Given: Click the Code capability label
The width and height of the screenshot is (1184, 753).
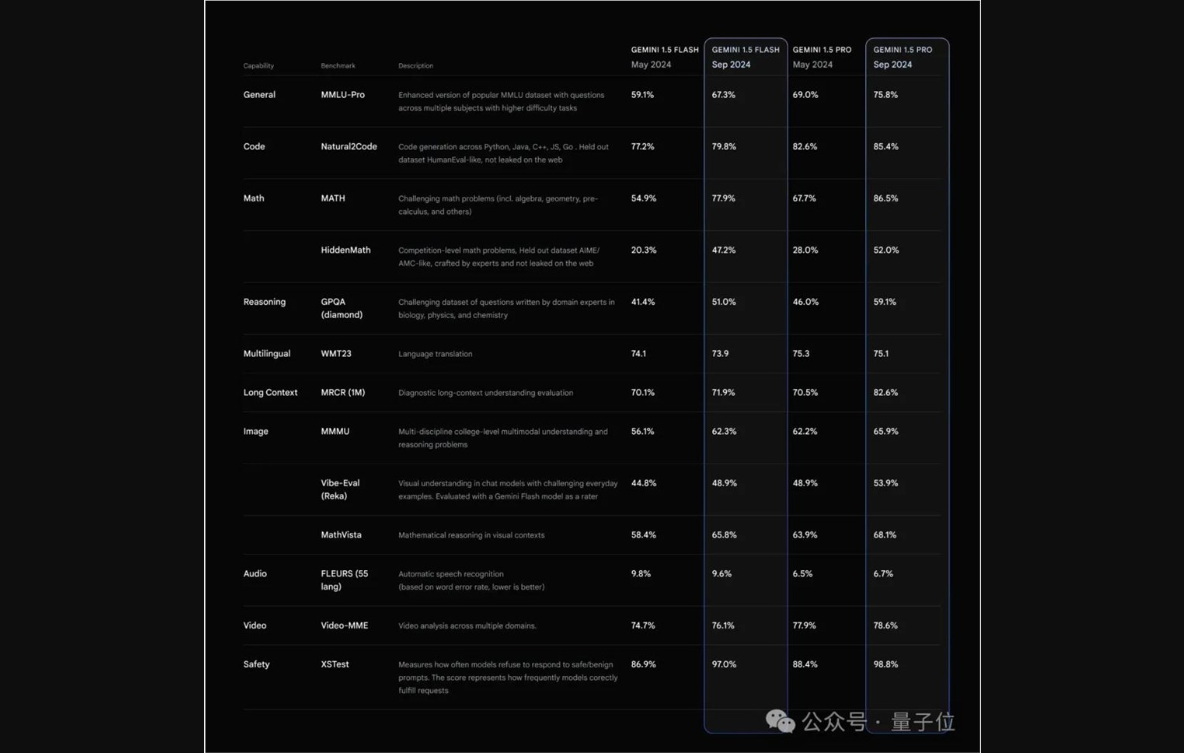Looking at the screenshot, I should tap(254, 147).
